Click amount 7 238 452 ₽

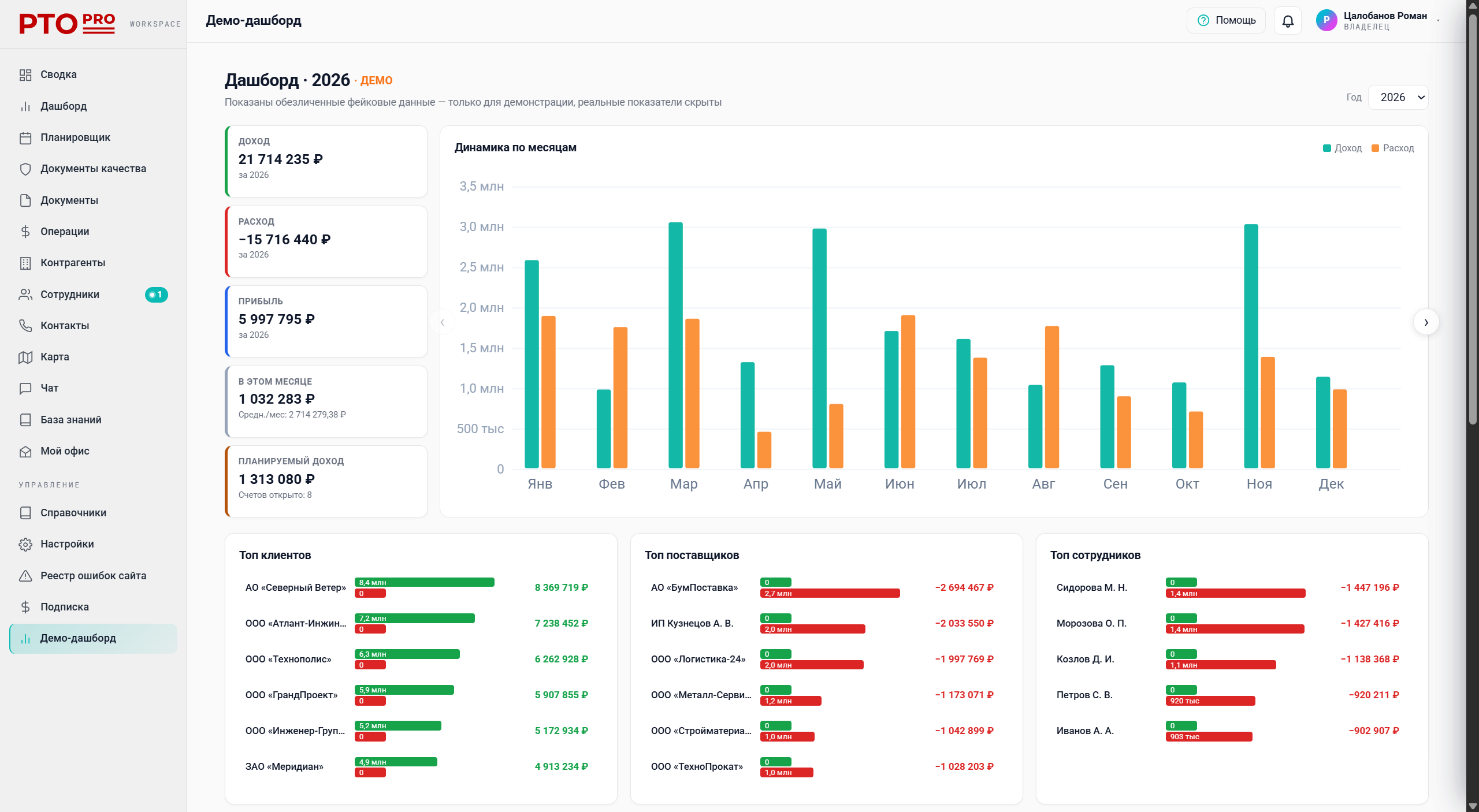pos(561,624)
